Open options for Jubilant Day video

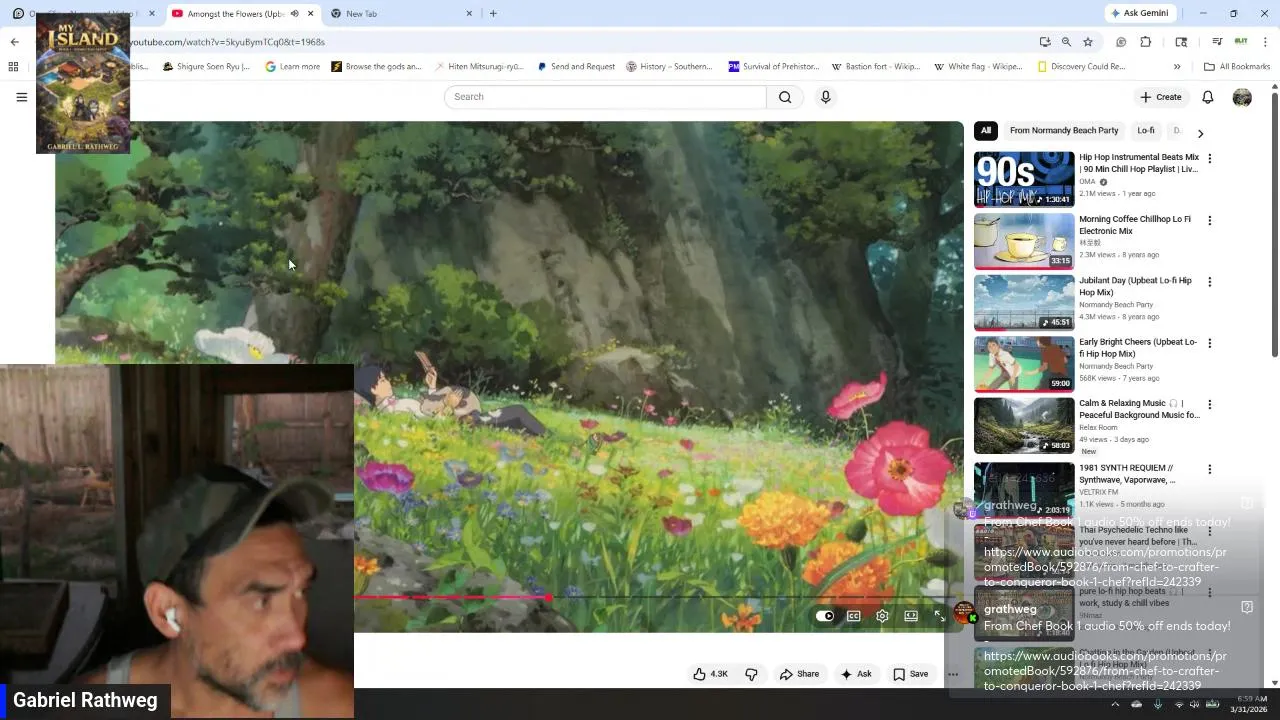1209,282
